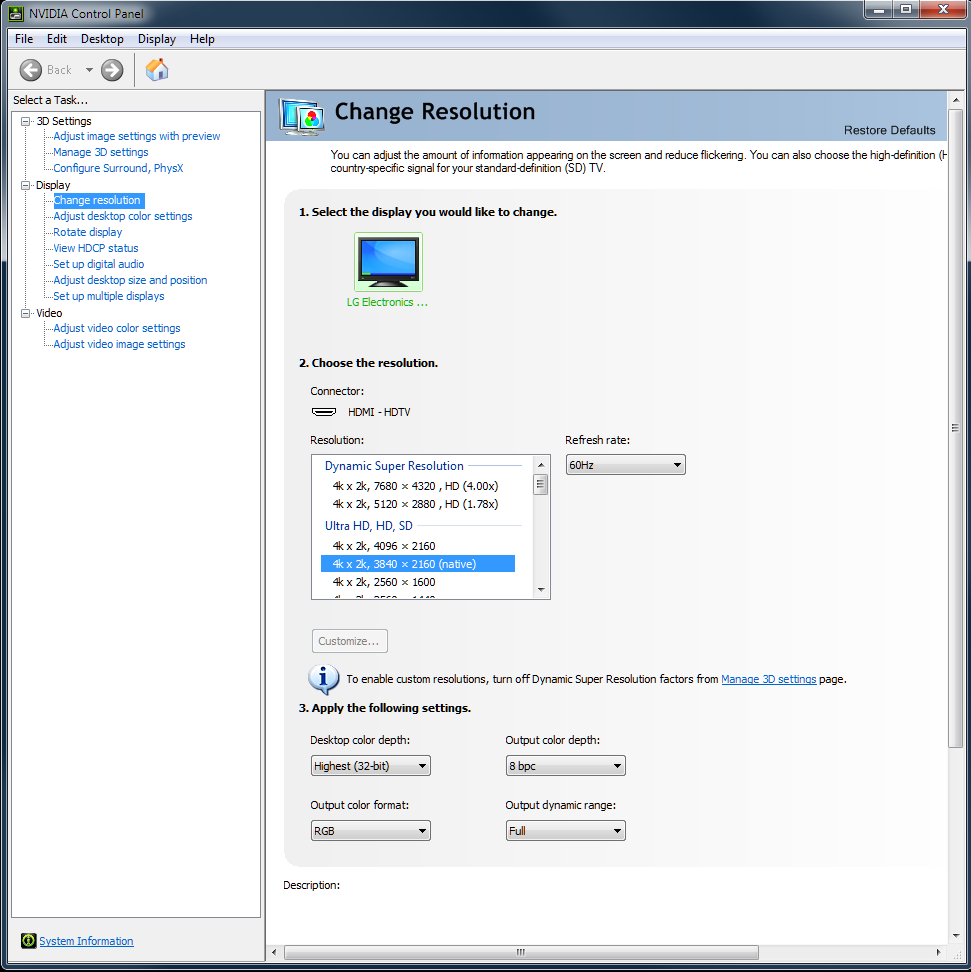Click the Dynamic Super Resolution group header
Screen dimensions: 971x972
point(394,466)
